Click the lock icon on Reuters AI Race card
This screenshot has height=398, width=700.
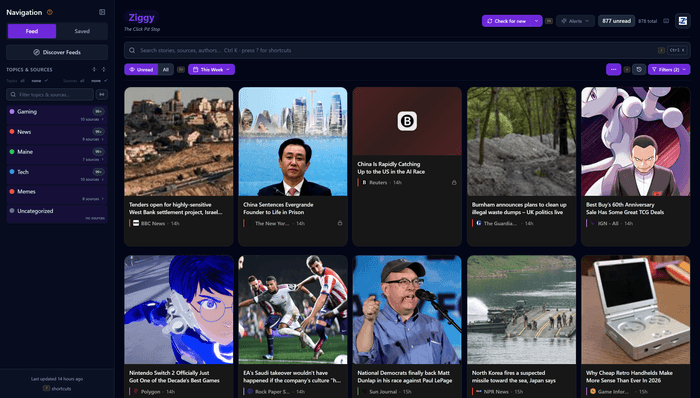point(454,182)
